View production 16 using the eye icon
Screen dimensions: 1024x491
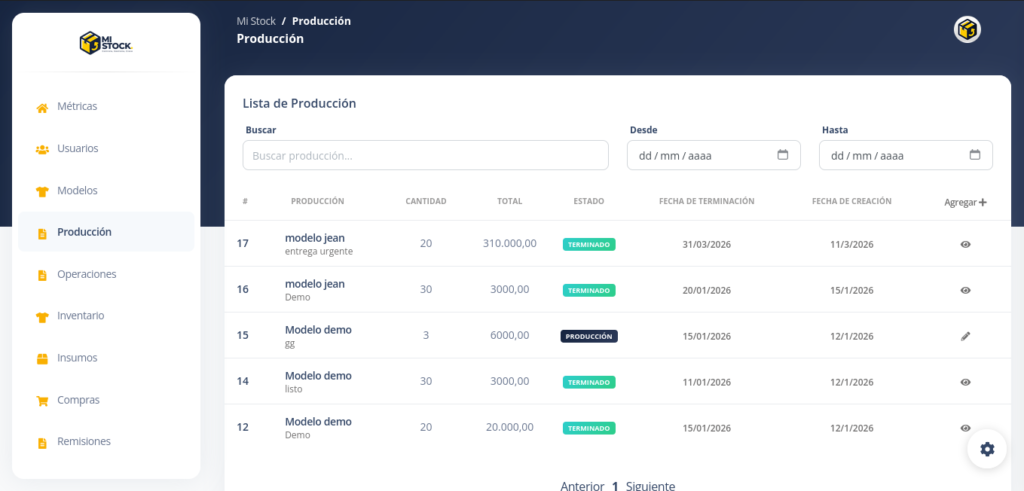[965, 290]
